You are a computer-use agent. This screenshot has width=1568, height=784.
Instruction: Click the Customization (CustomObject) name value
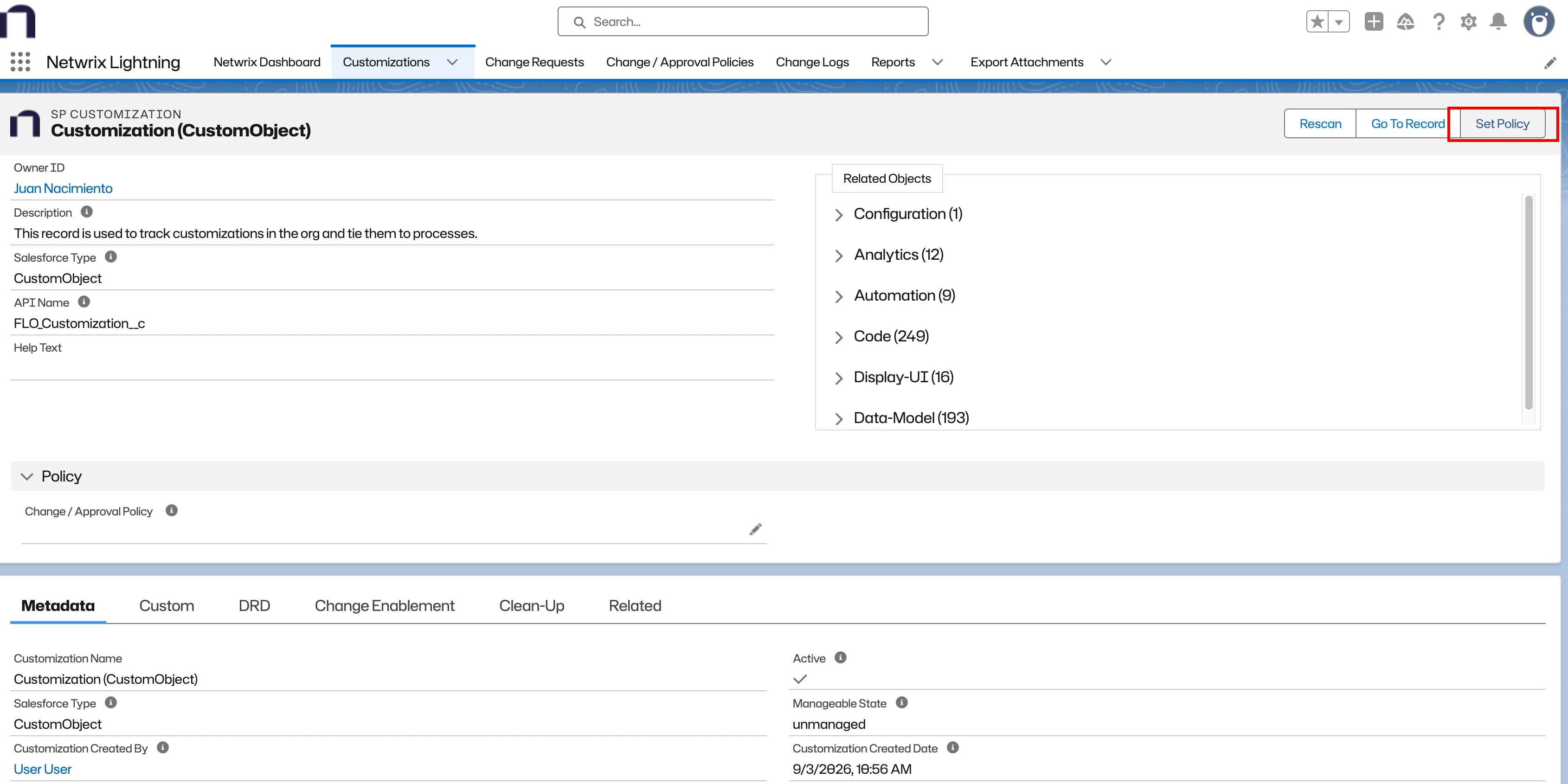[106, 679]
